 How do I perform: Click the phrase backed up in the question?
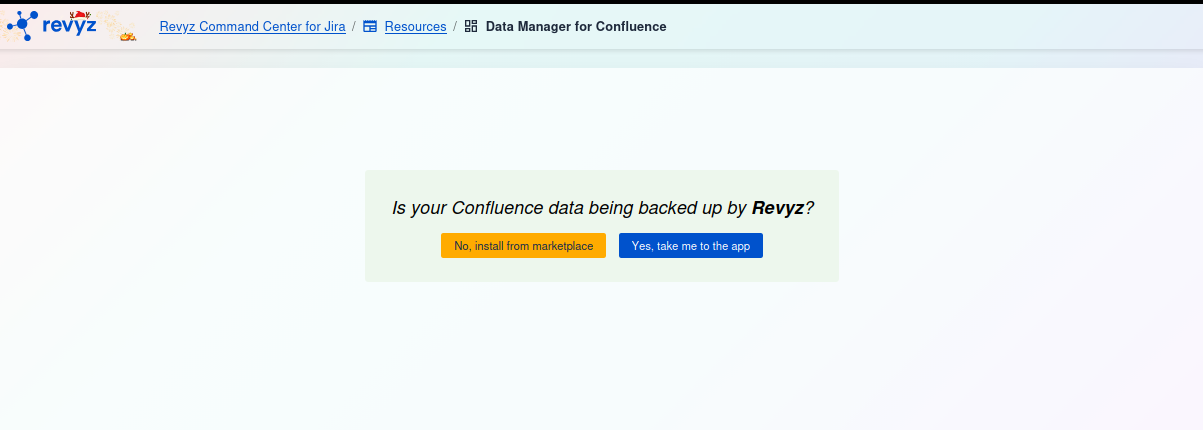pos(679,208)
